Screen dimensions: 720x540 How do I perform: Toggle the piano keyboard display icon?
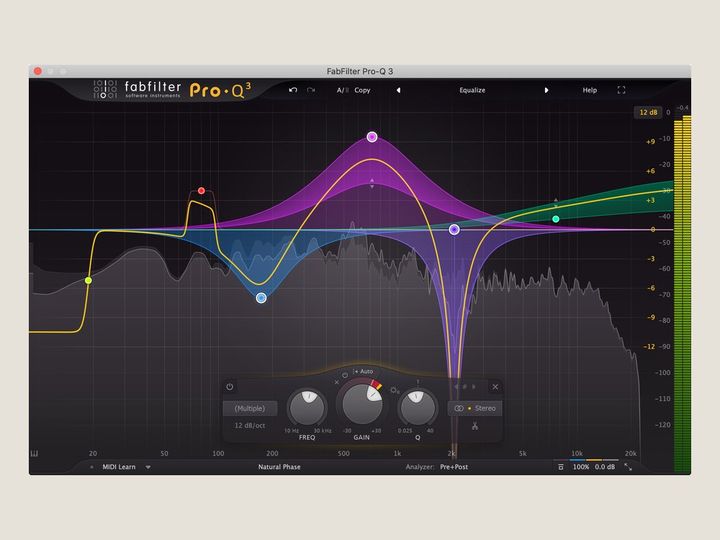pyautogui.click(x=34, y=453)
